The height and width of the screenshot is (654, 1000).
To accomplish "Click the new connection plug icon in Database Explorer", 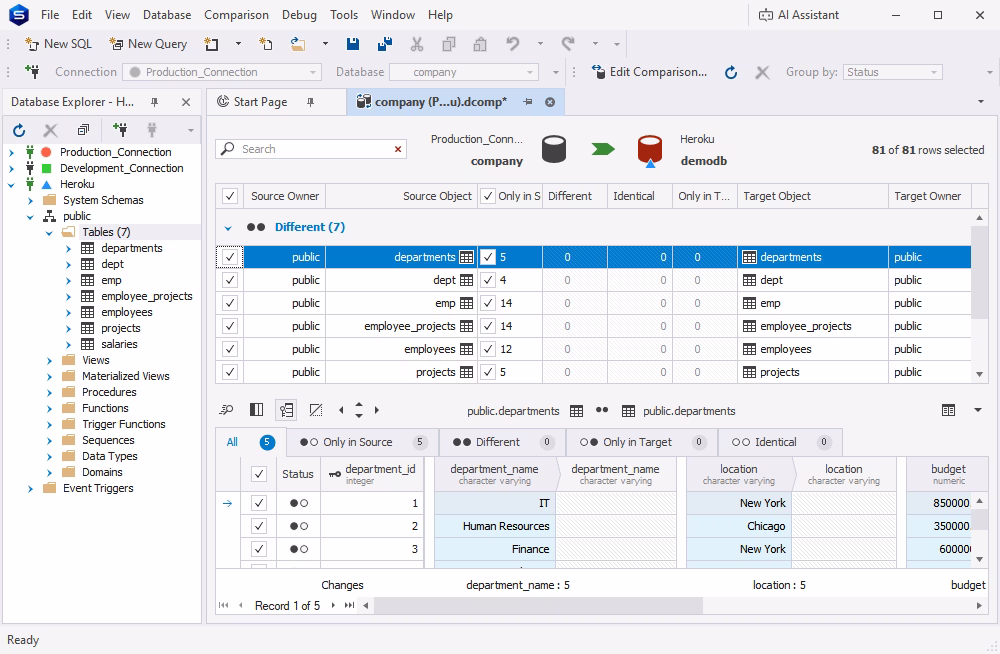I will [x=119, y=130].
